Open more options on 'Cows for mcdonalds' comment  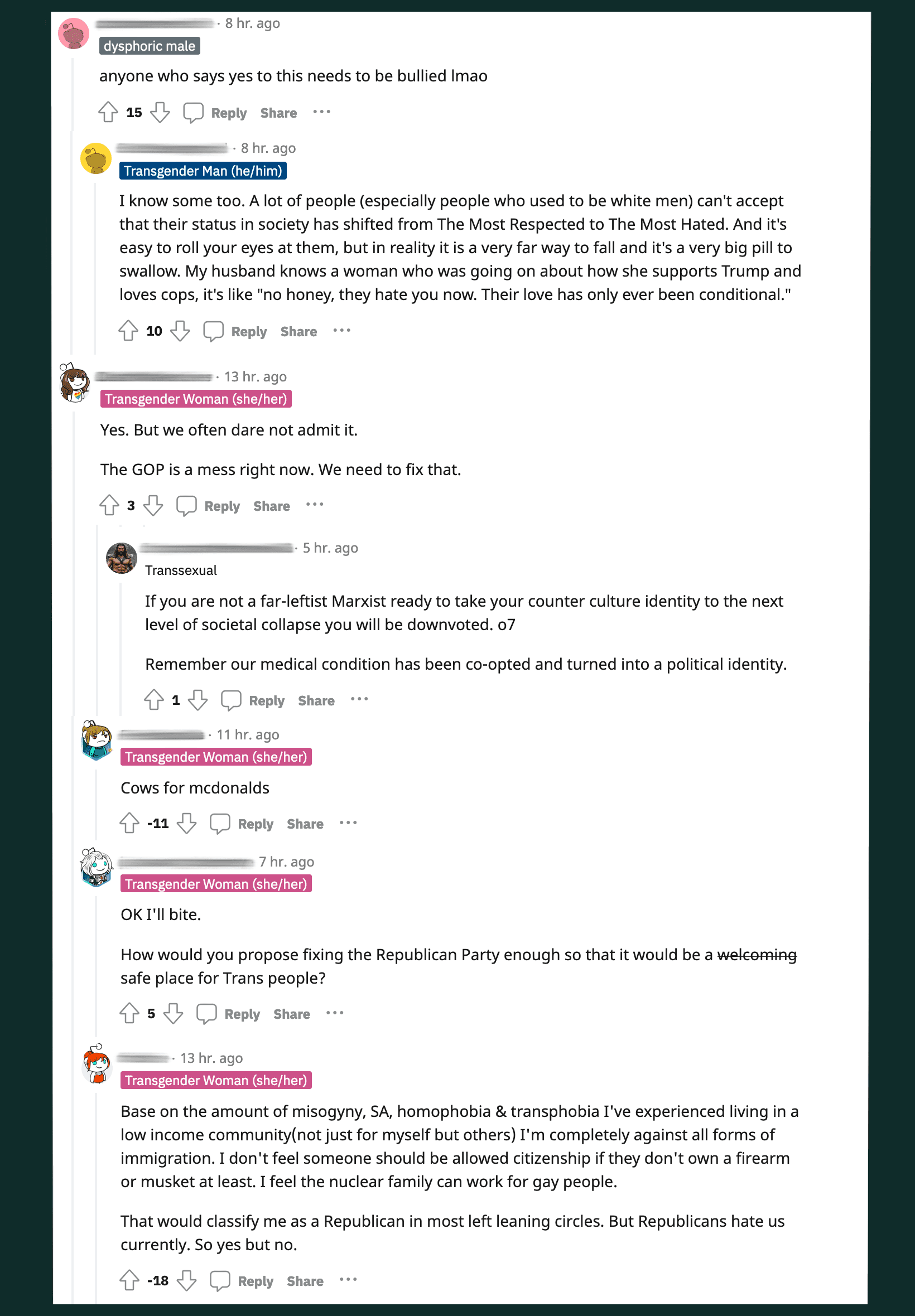(x=348, y=823)
